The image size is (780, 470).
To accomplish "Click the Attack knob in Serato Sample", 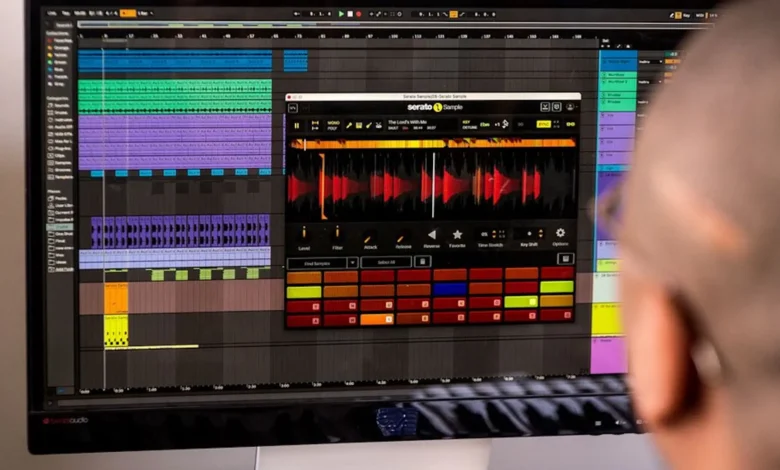I will 369,237.
